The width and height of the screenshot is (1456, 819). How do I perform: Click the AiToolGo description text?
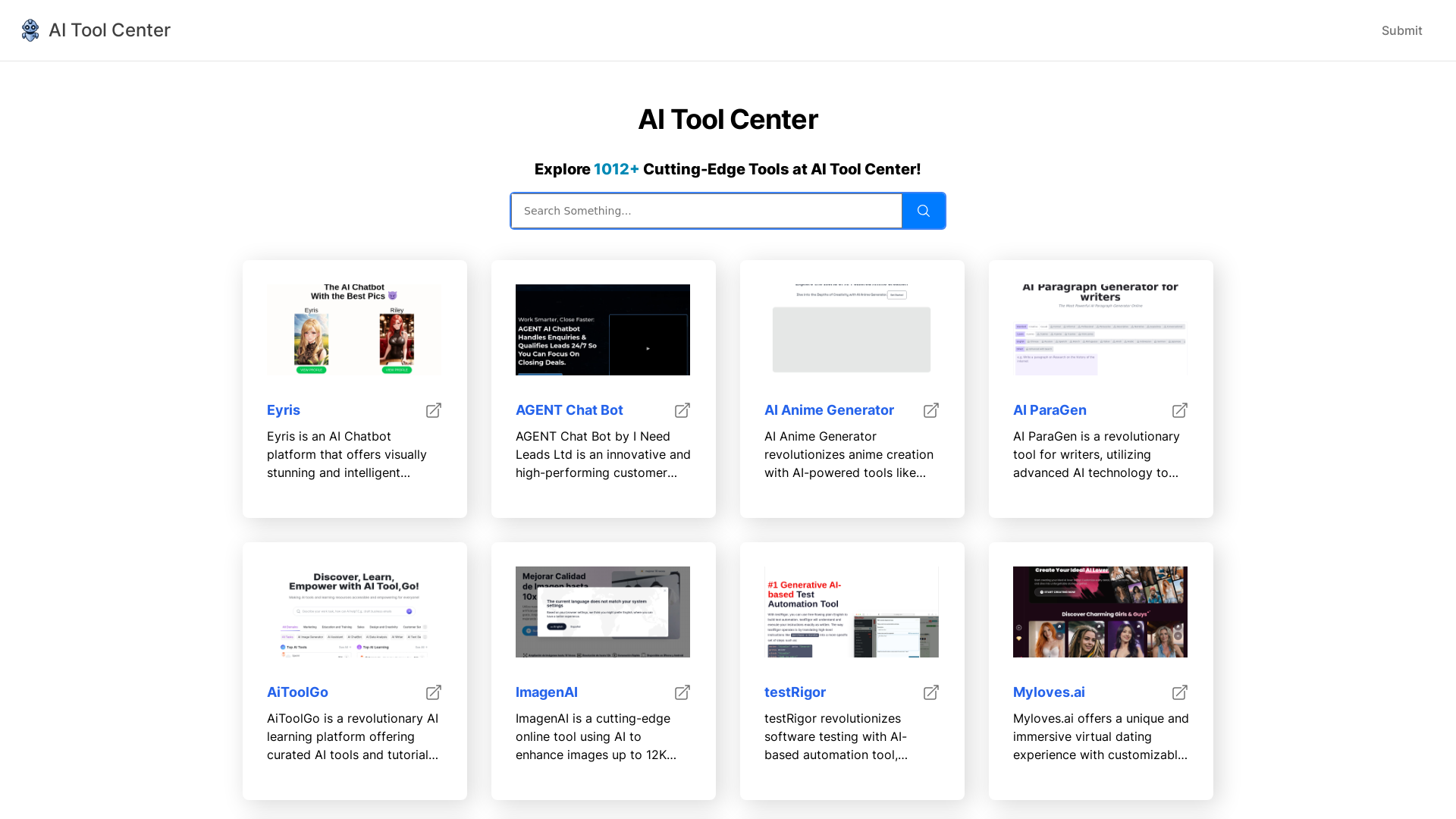coord(353,736)
